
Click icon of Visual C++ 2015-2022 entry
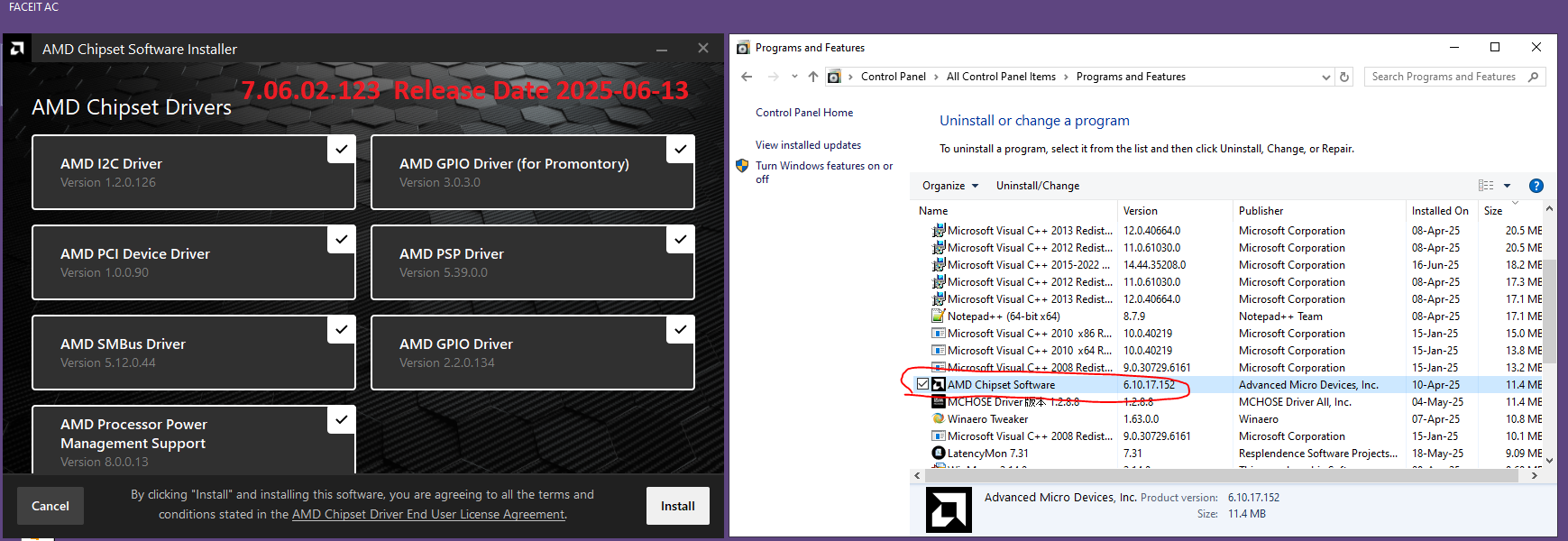(x=939, y=265)
